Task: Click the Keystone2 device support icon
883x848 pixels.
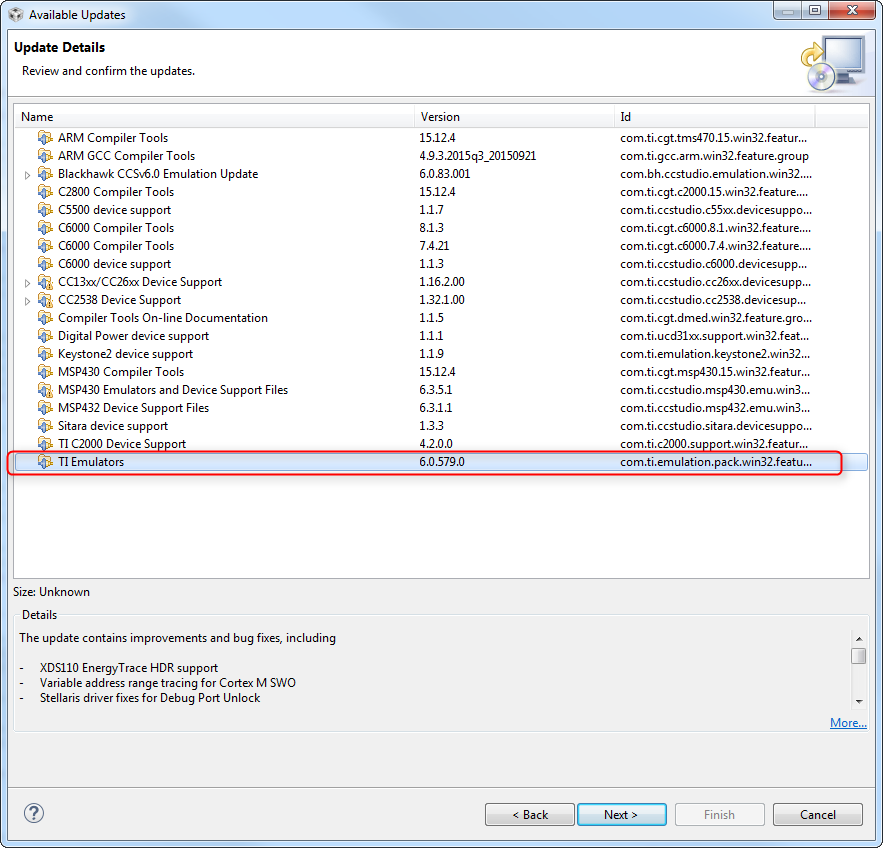Action: 45,354
